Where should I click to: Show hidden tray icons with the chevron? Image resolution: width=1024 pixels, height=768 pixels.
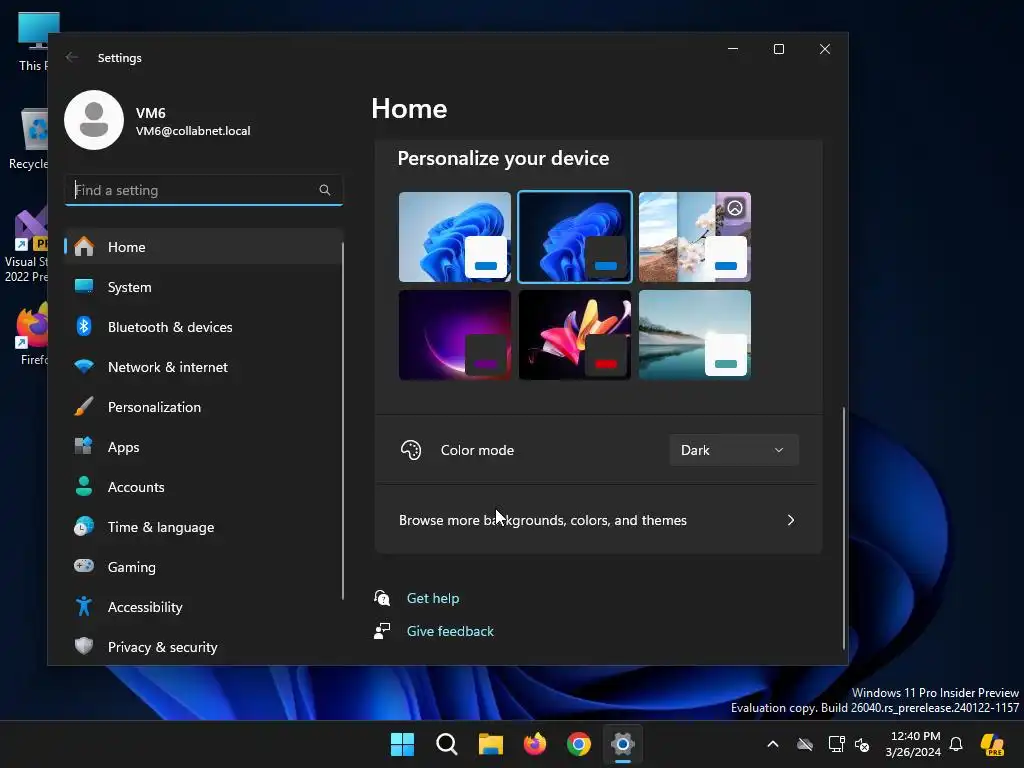[773, 744]
